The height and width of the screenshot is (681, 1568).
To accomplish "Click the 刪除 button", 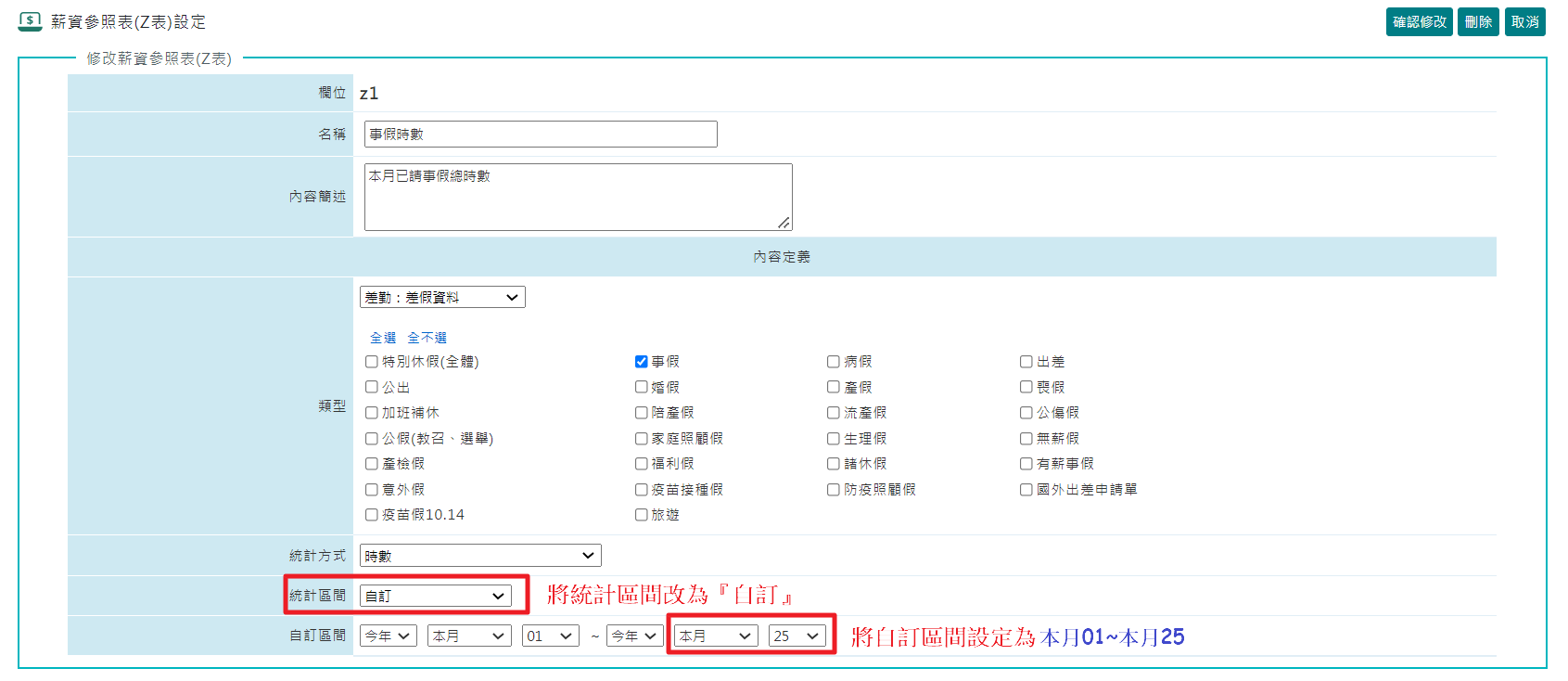I will click(1478, 21).
